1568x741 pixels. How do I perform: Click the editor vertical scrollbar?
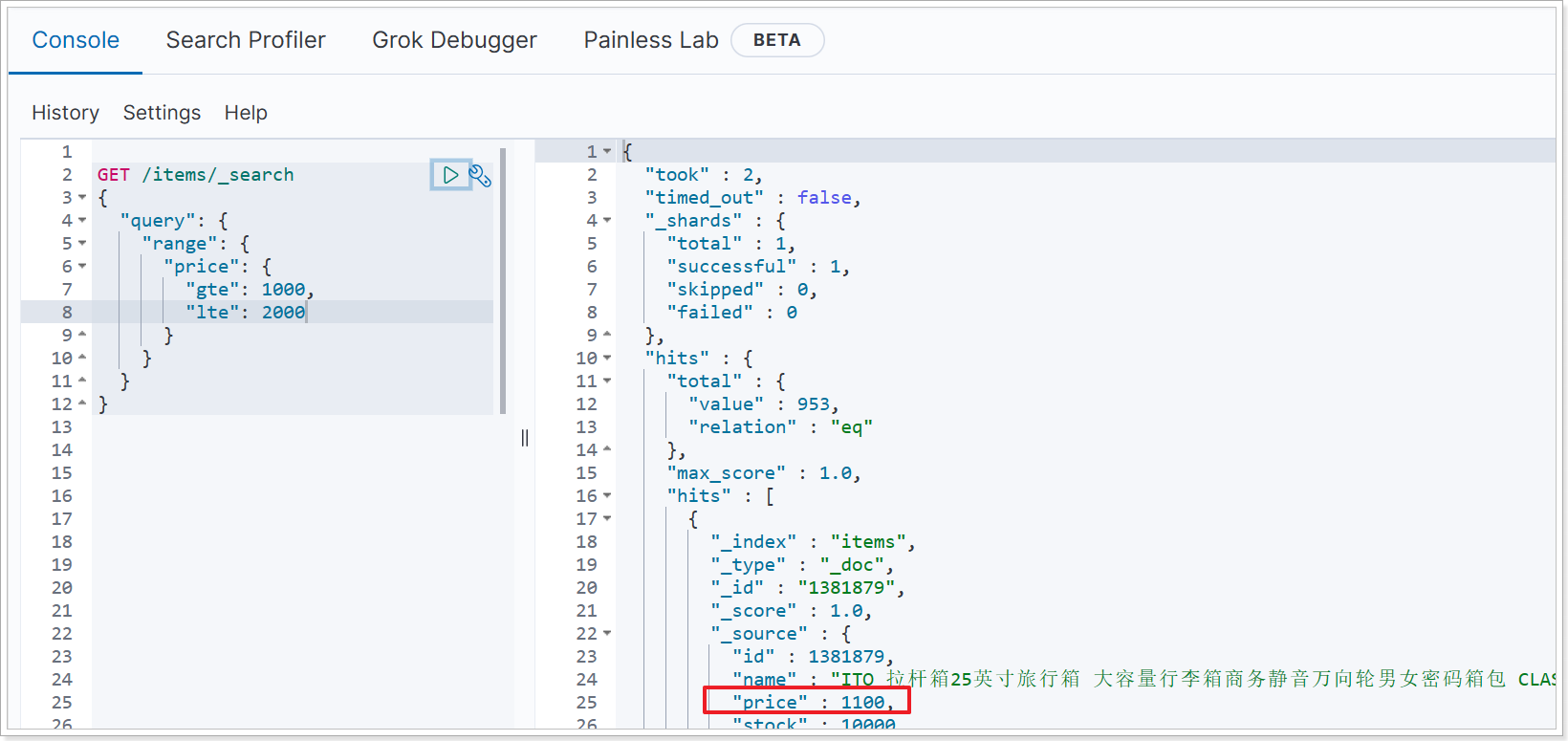click(x=503, y=280)
